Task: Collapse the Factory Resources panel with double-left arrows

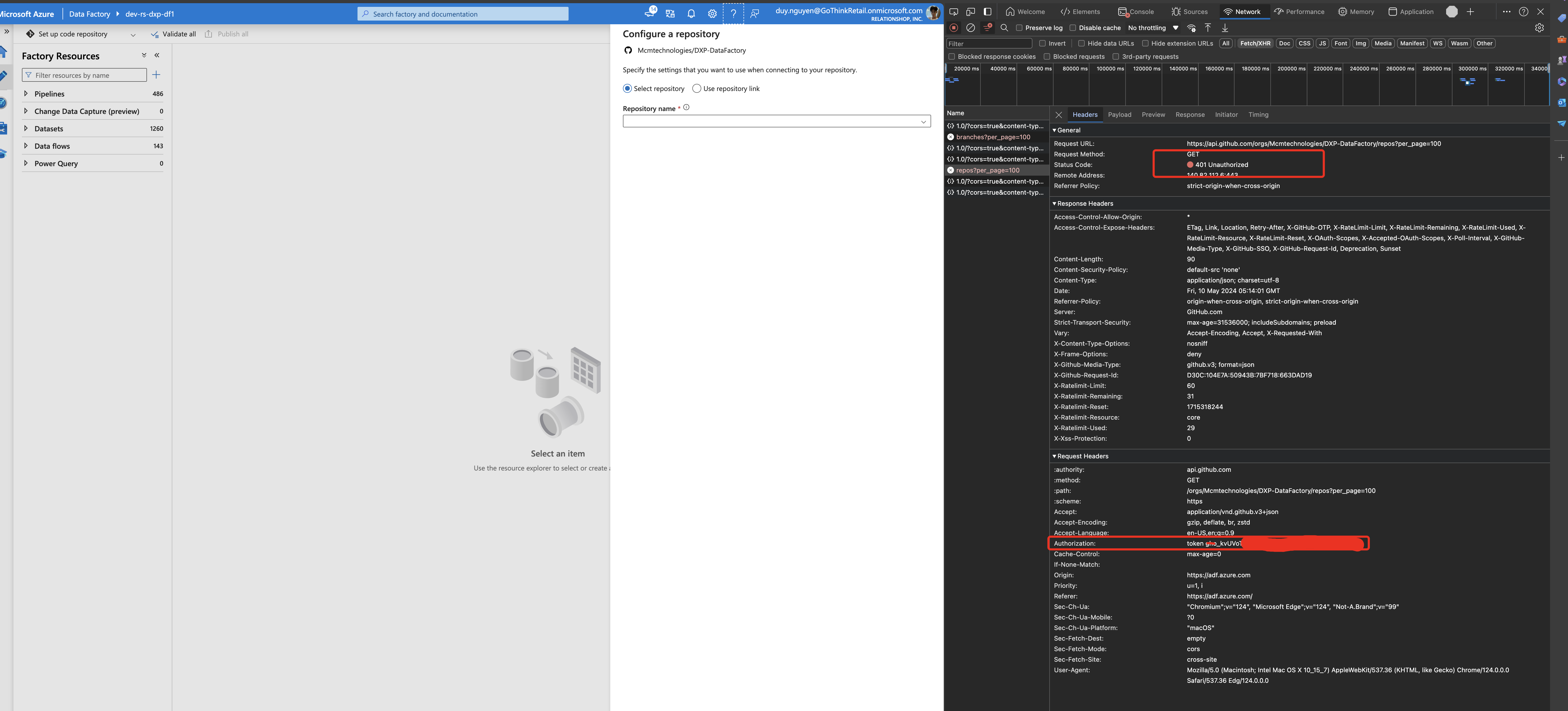Action: click(x=157, y=55)
